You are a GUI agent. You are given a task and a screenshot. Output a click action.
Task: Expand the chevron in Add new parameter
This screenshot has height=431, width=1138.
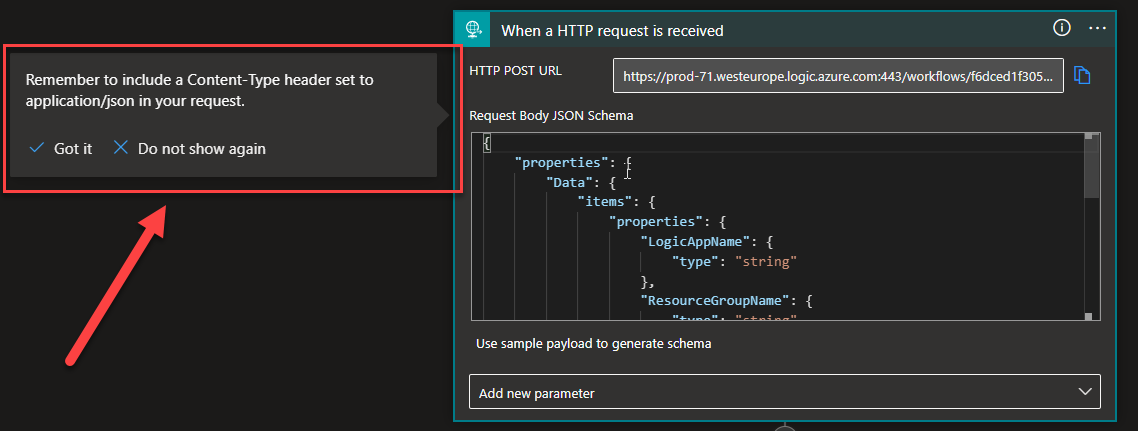pos(1084,393)
